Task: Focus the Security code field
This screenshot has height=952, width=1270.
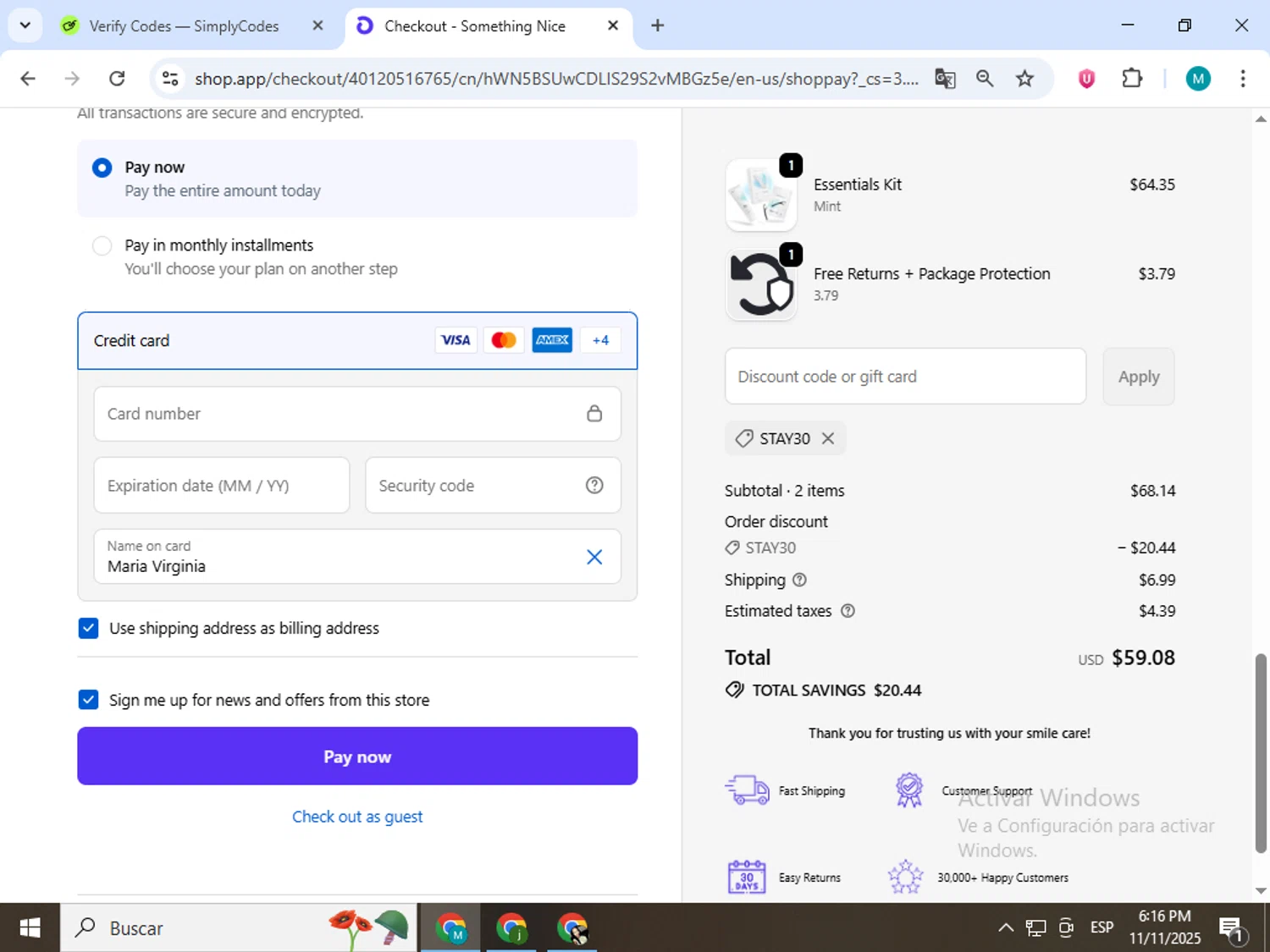Action: coord(493,486)
